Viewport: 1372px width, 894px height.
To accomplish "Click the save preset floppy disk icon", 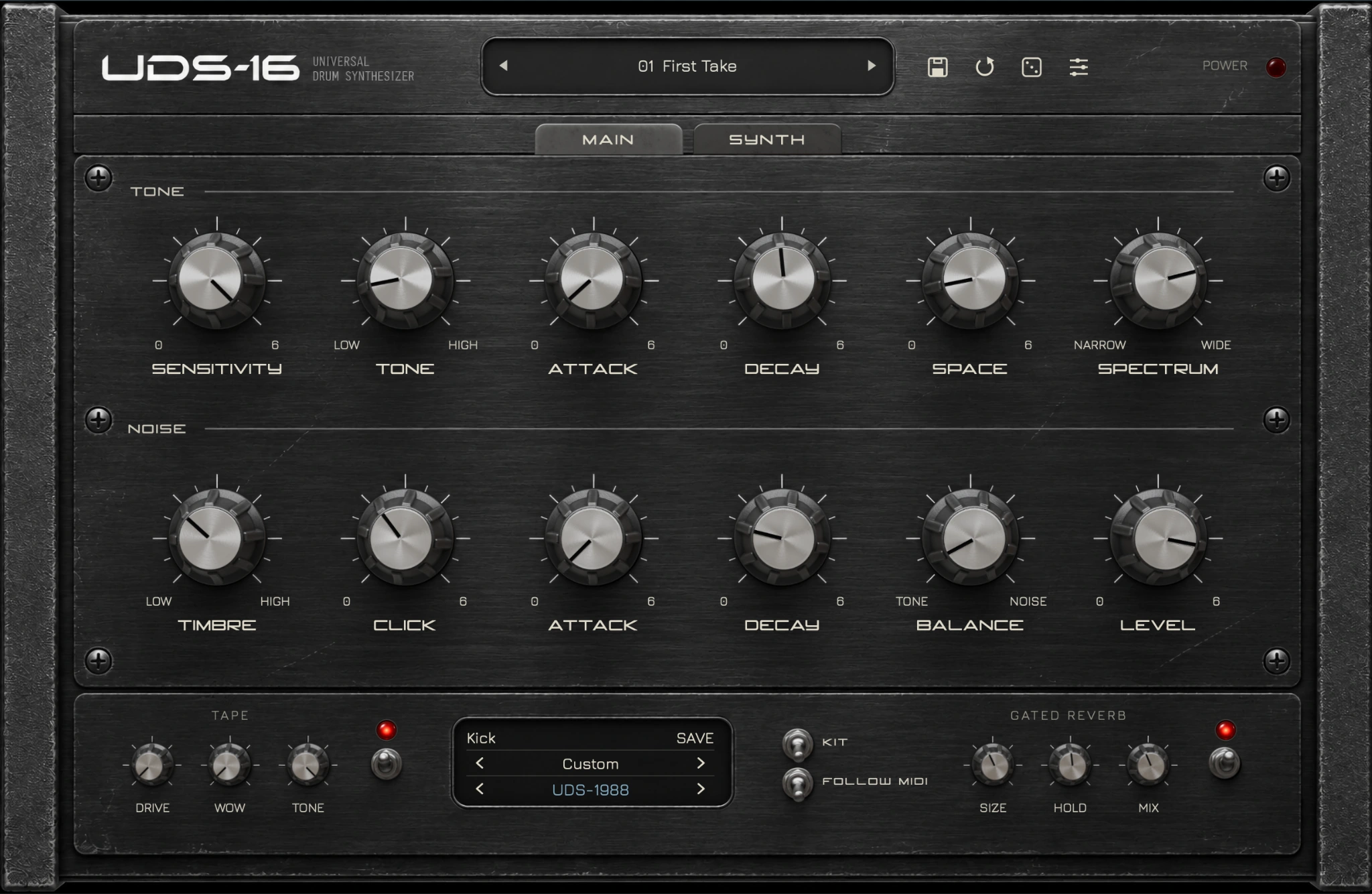I will tap(937, 67).
